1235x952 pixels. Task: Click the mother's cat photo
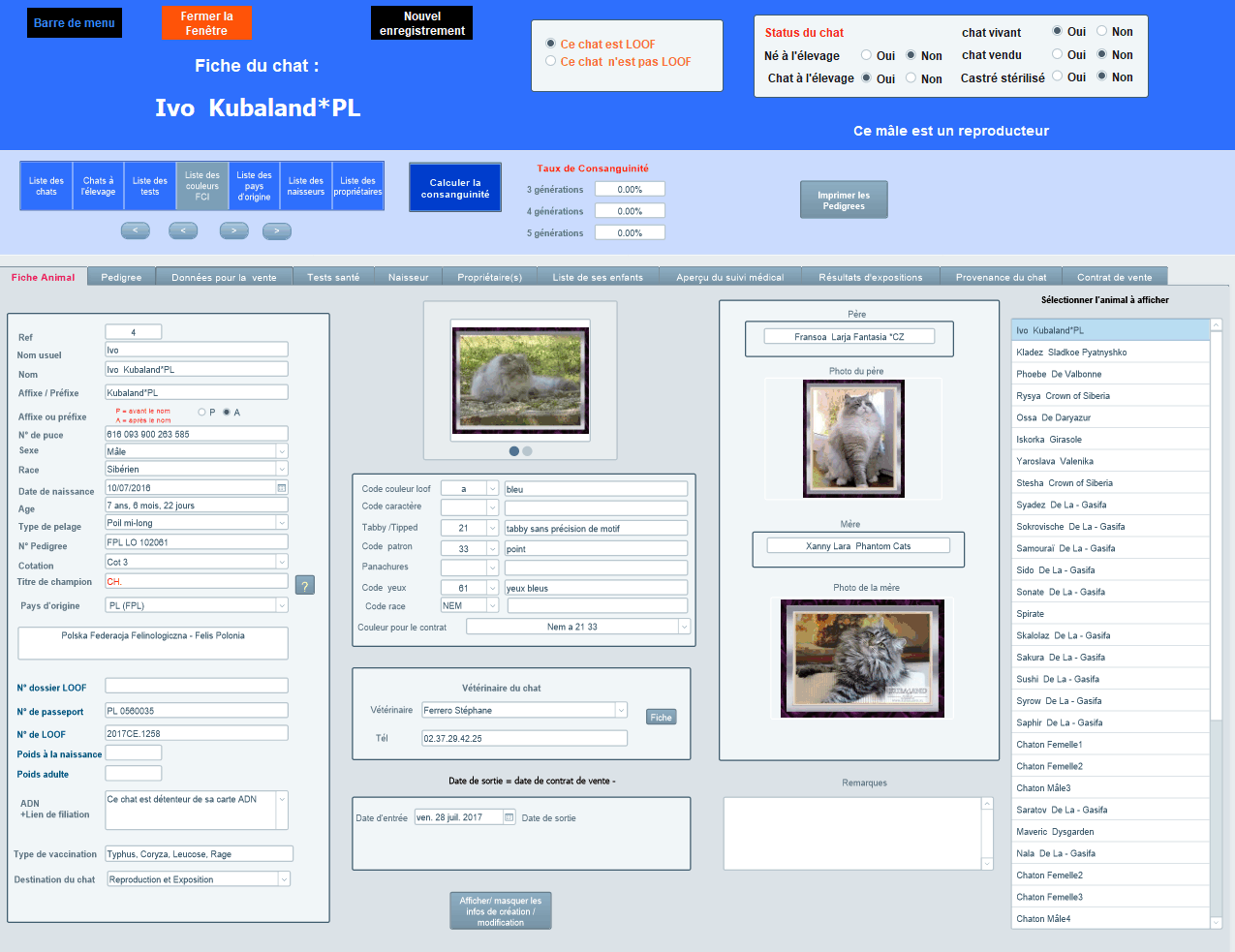[862, 658]
